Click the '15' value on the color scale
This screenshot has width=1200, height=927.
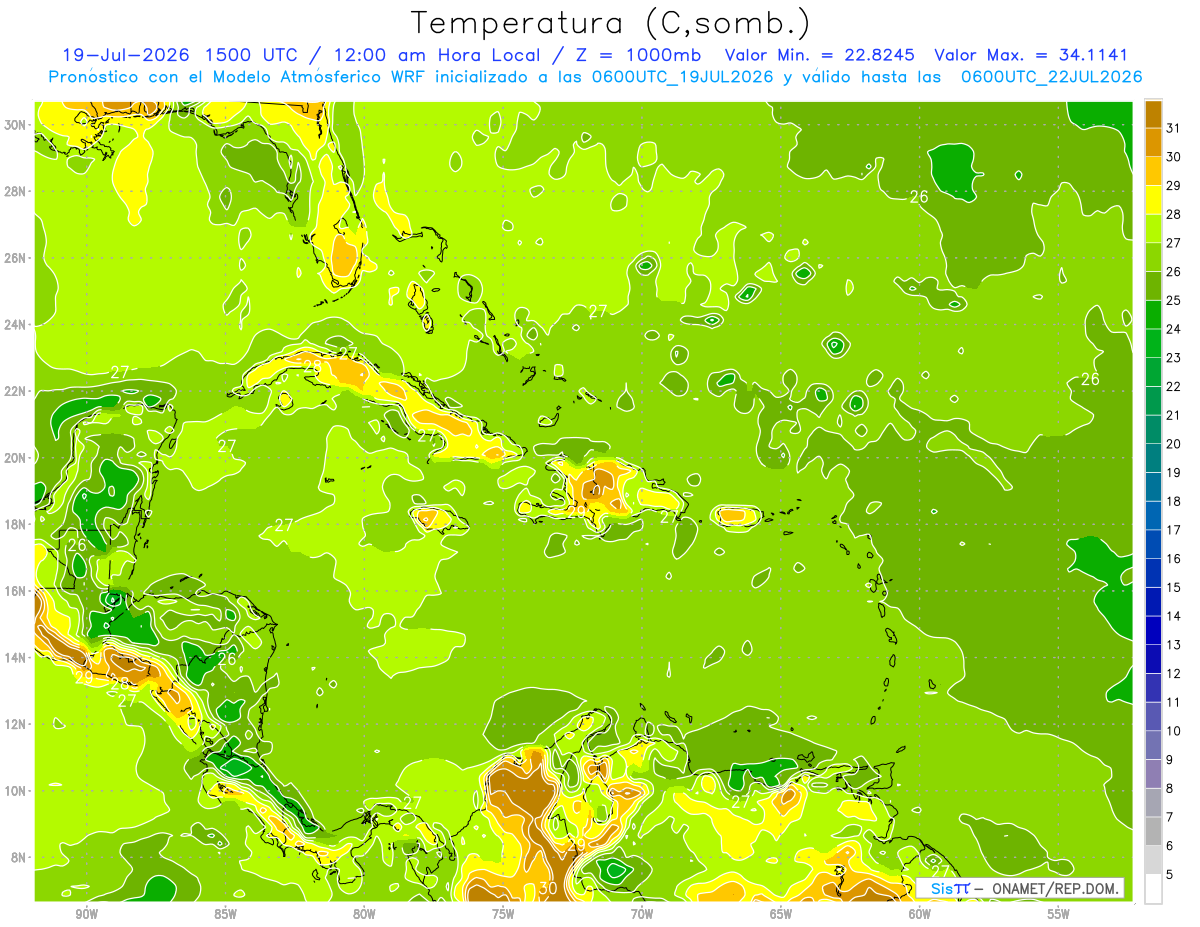pos(1174,587)
